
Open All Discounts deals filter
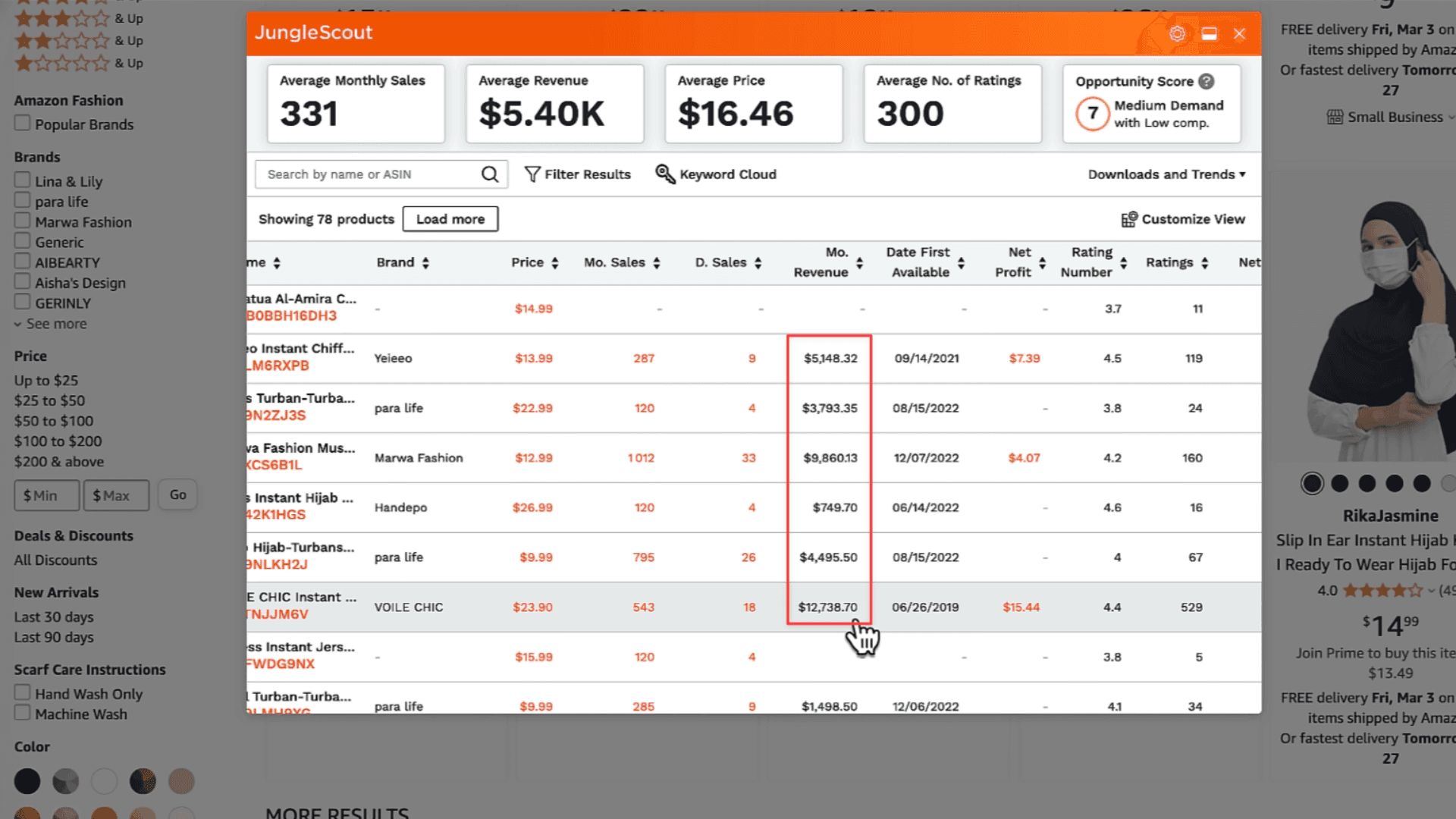[x=55, y=560]
